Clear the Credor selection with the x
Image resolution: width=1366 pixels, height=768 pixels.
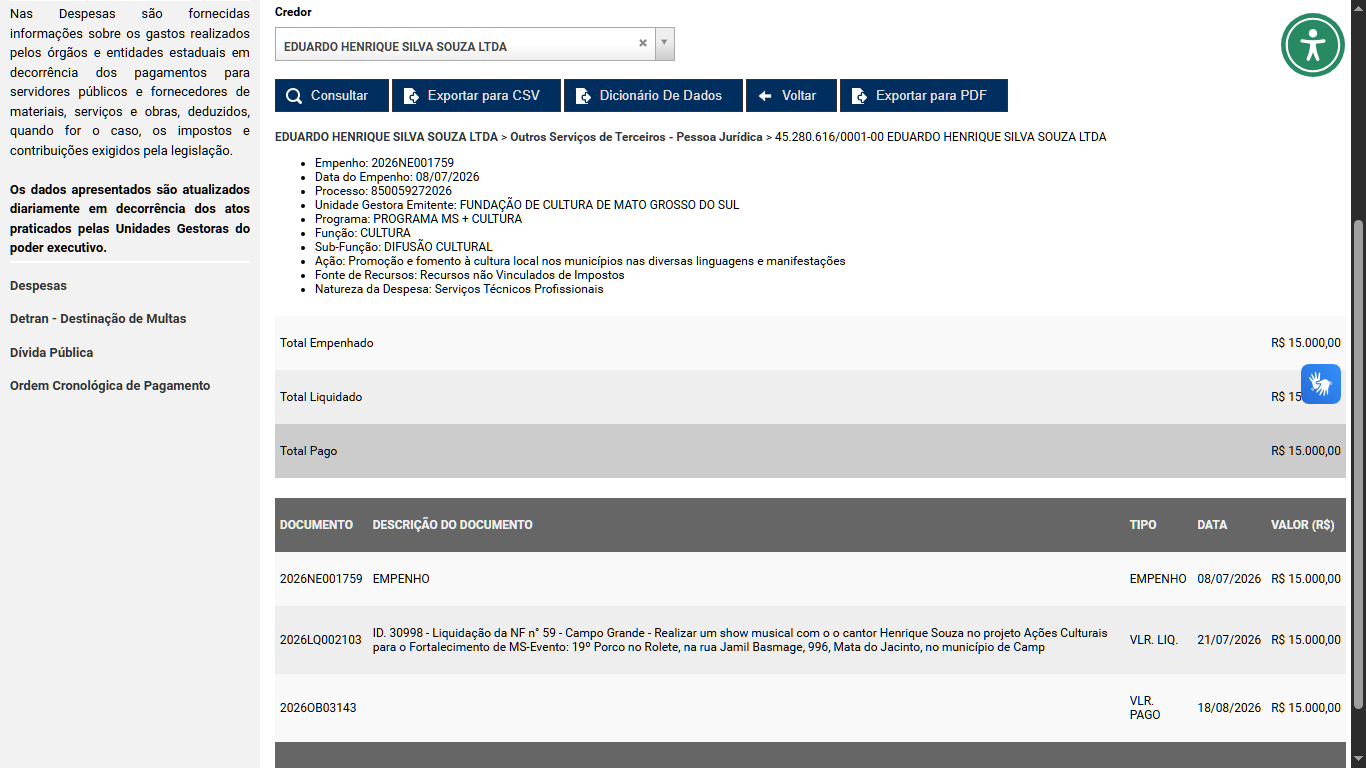click(643, 43)
